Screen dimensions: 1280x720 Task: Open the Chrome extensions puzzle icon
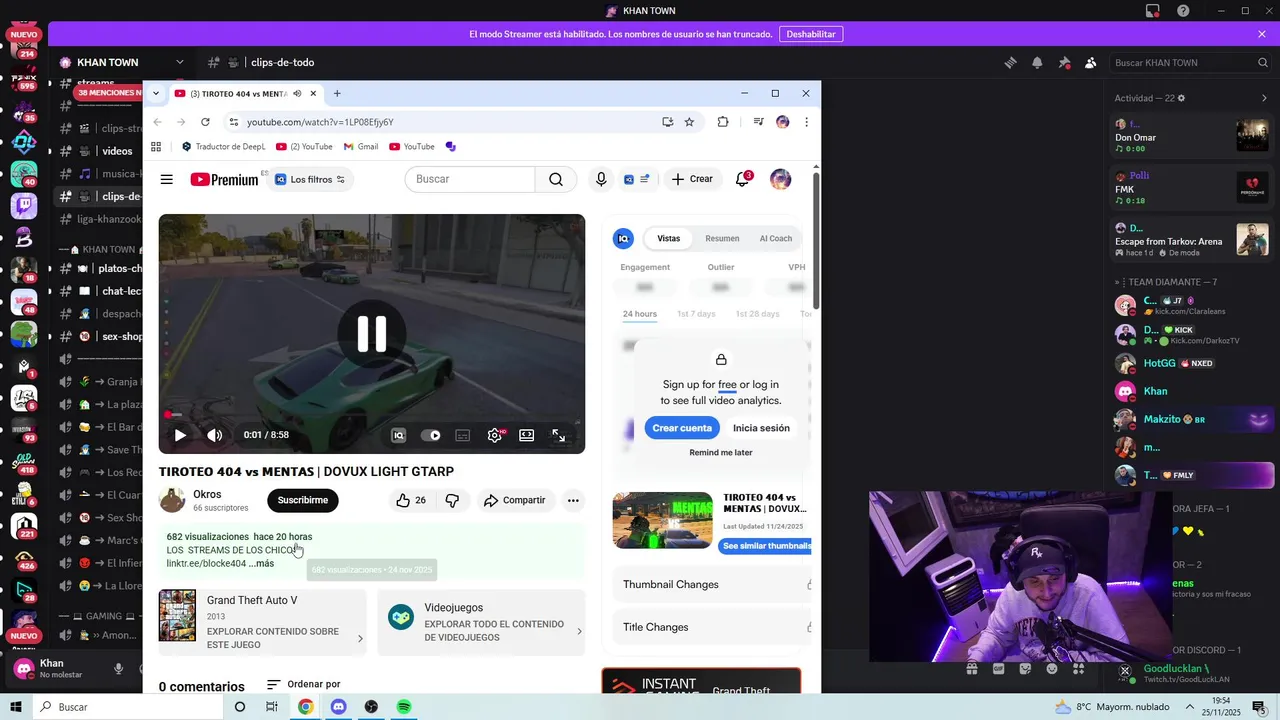(x=723, y=122)
